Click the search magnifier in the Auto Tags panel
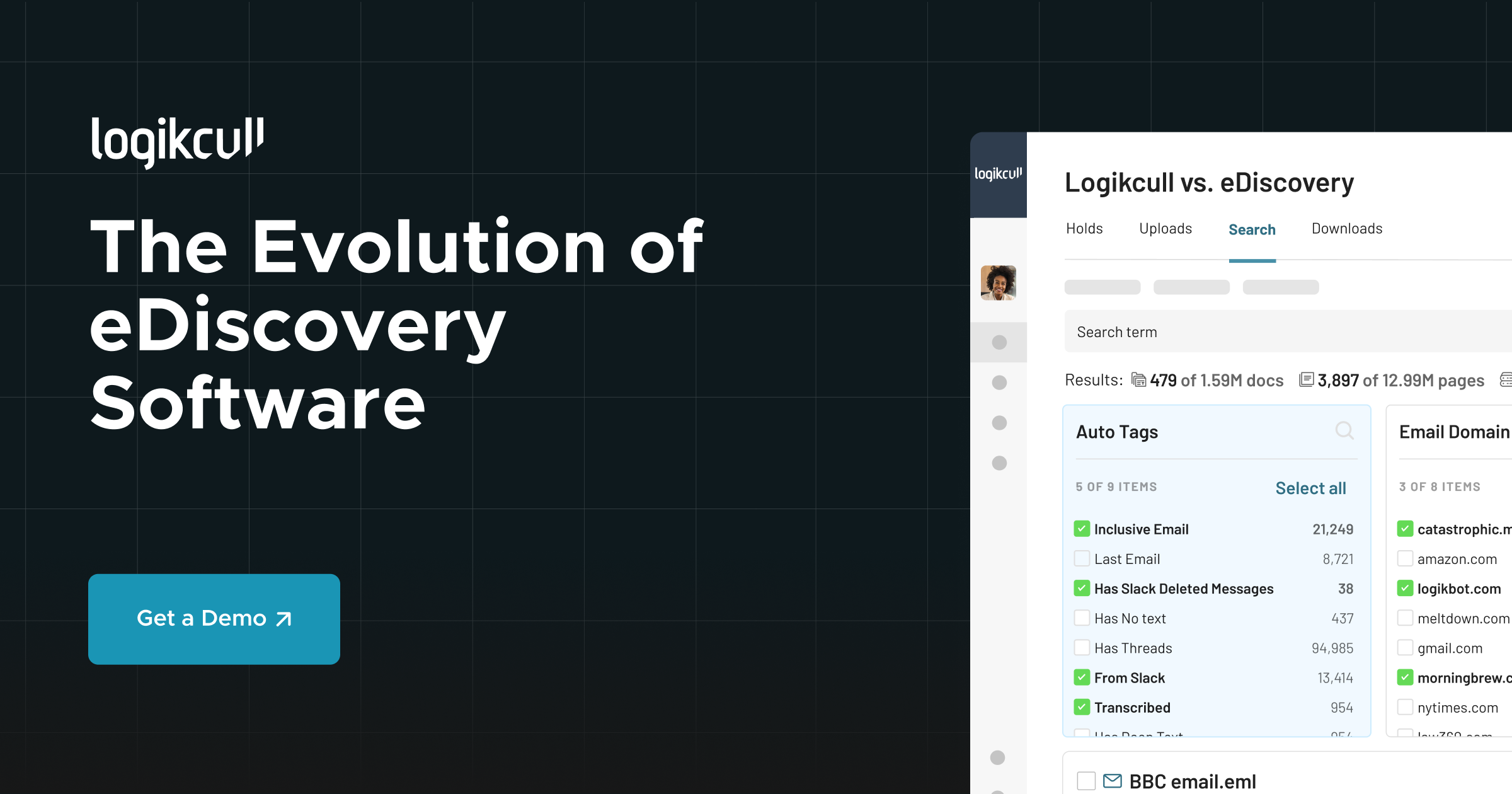Image resolution: width=1512 pixels, height=794 pixels. [x=1344, y=431]
